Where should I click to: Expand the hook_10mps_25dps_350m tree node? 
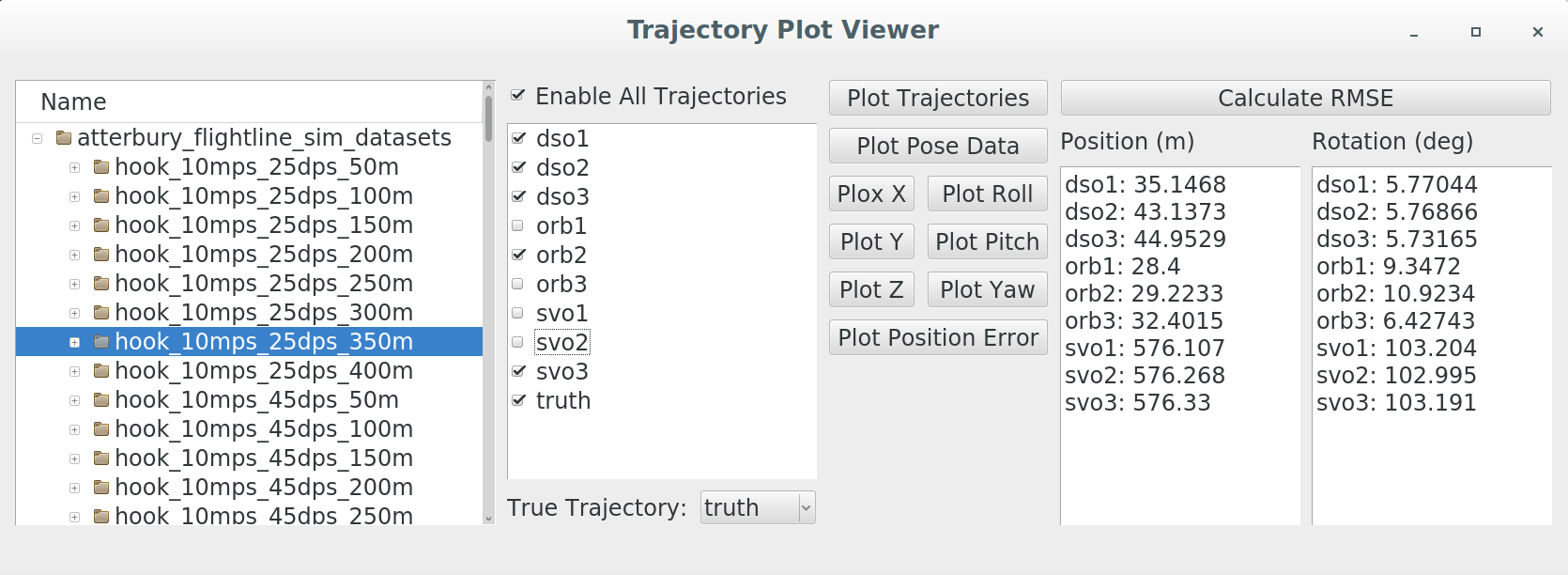pyautogui.click(x=74, y=342)
